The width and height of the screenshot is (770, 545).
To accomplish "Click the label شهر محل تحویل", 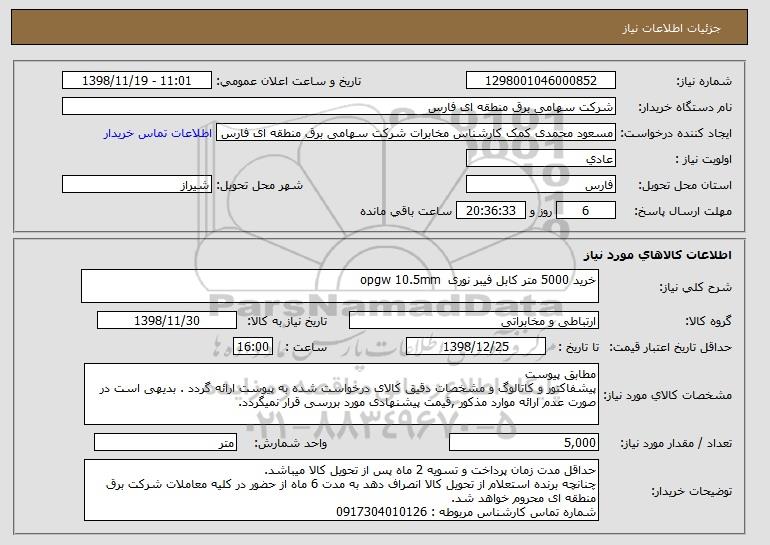I will coord(260,185).
